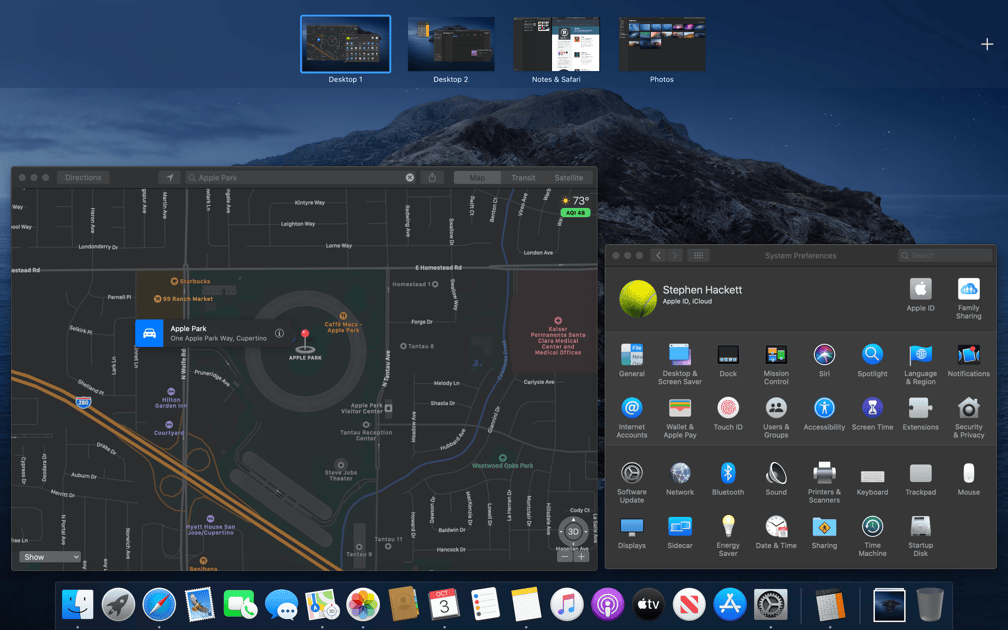The width and height of the screenshot is (1008, 630).
Task: Get driving directions to Apple Park
Action: 149,333
